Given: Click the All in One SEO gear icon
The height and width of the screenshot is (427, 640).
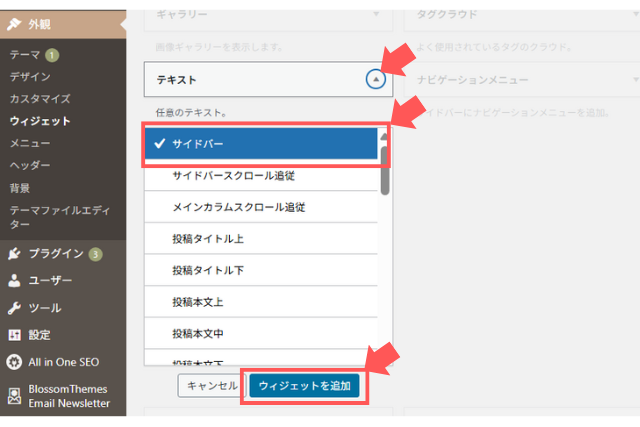Looking at the screenshot, I should coord(15,362).
